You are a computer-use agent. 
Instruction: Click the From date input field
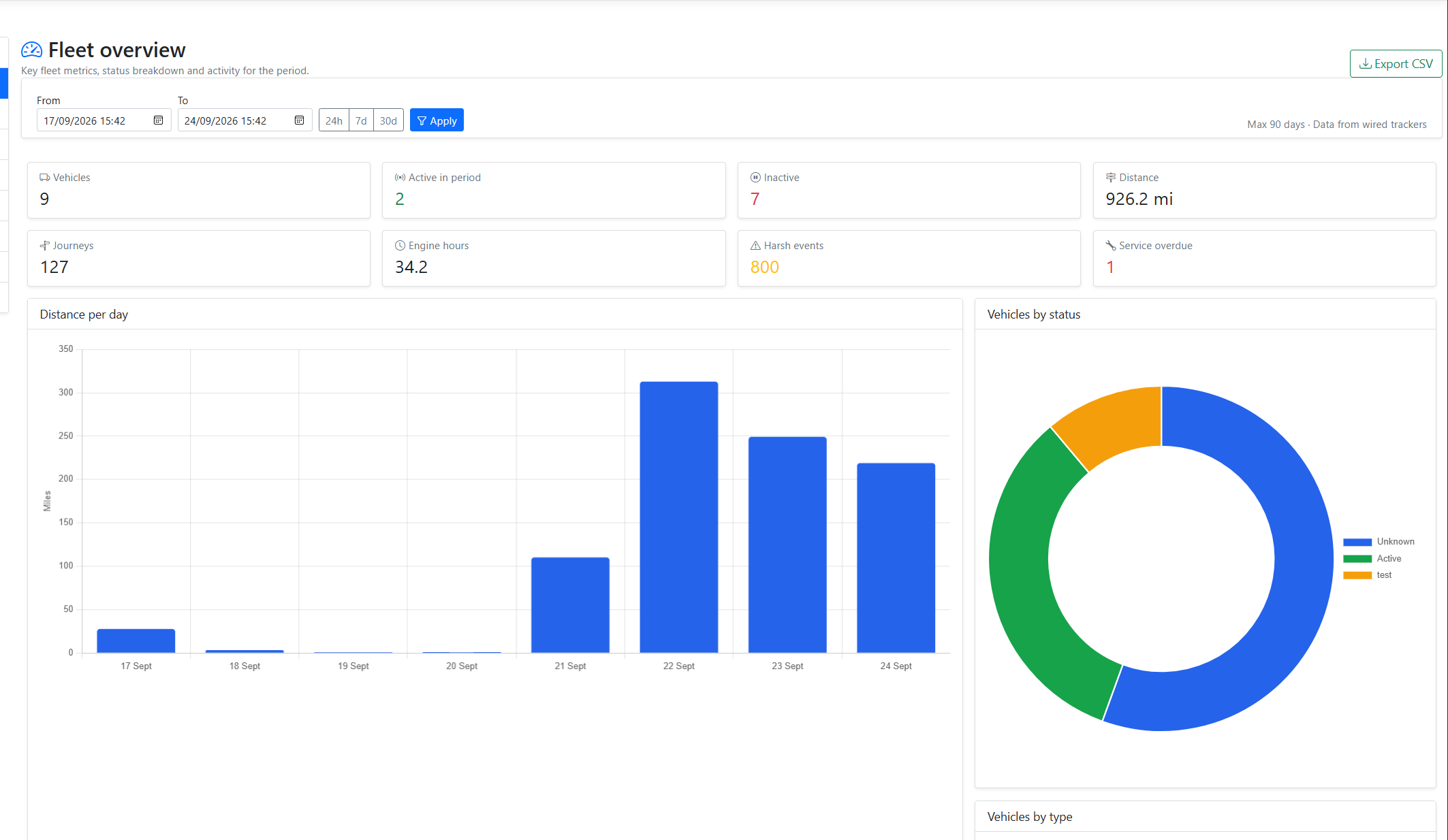(x=104, y=120)
